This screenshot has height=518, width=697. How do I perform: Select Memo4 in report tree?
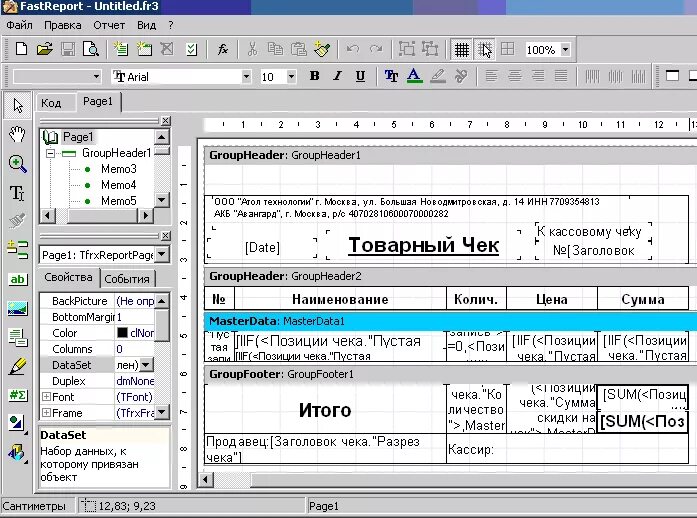(x=118, y=185)
